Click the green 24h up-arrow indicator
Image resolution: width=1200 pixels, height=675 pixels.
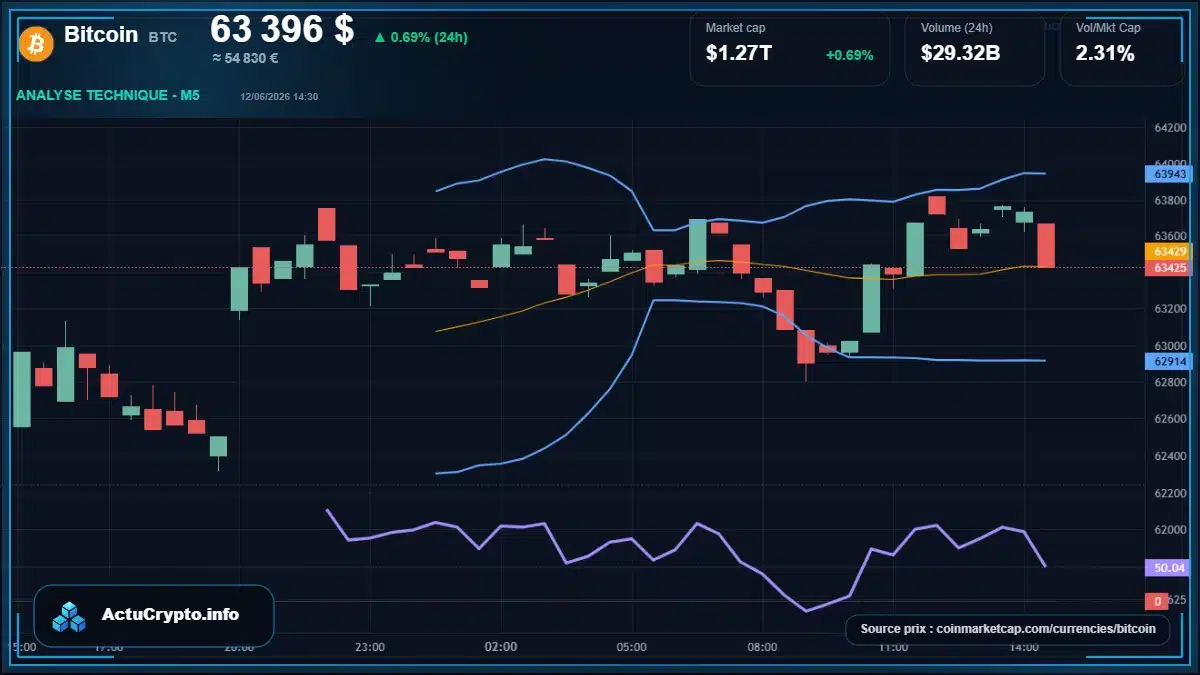(379, 38)
